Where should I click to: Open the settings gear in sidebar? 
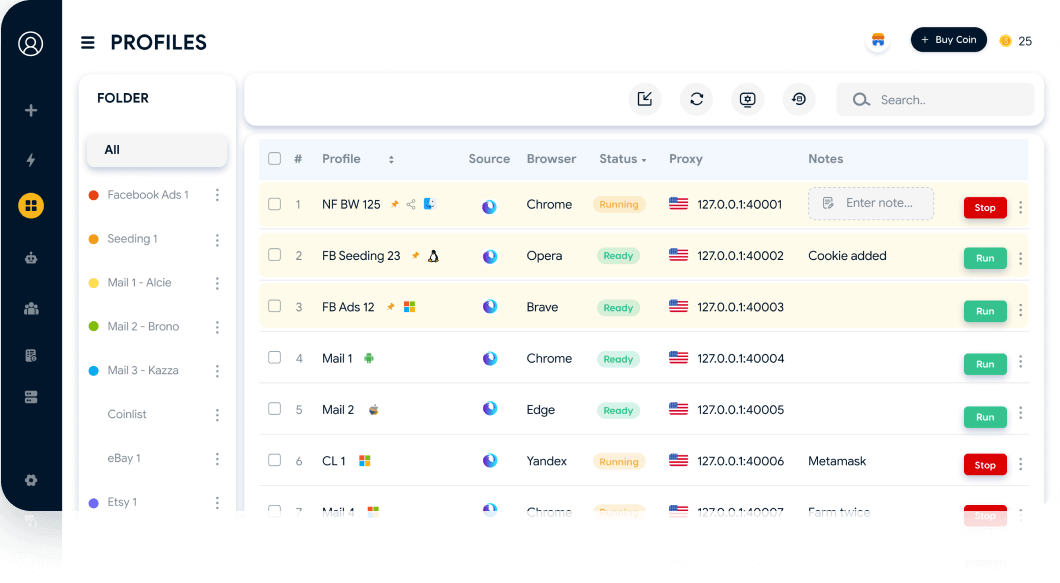tap(31, 480)
